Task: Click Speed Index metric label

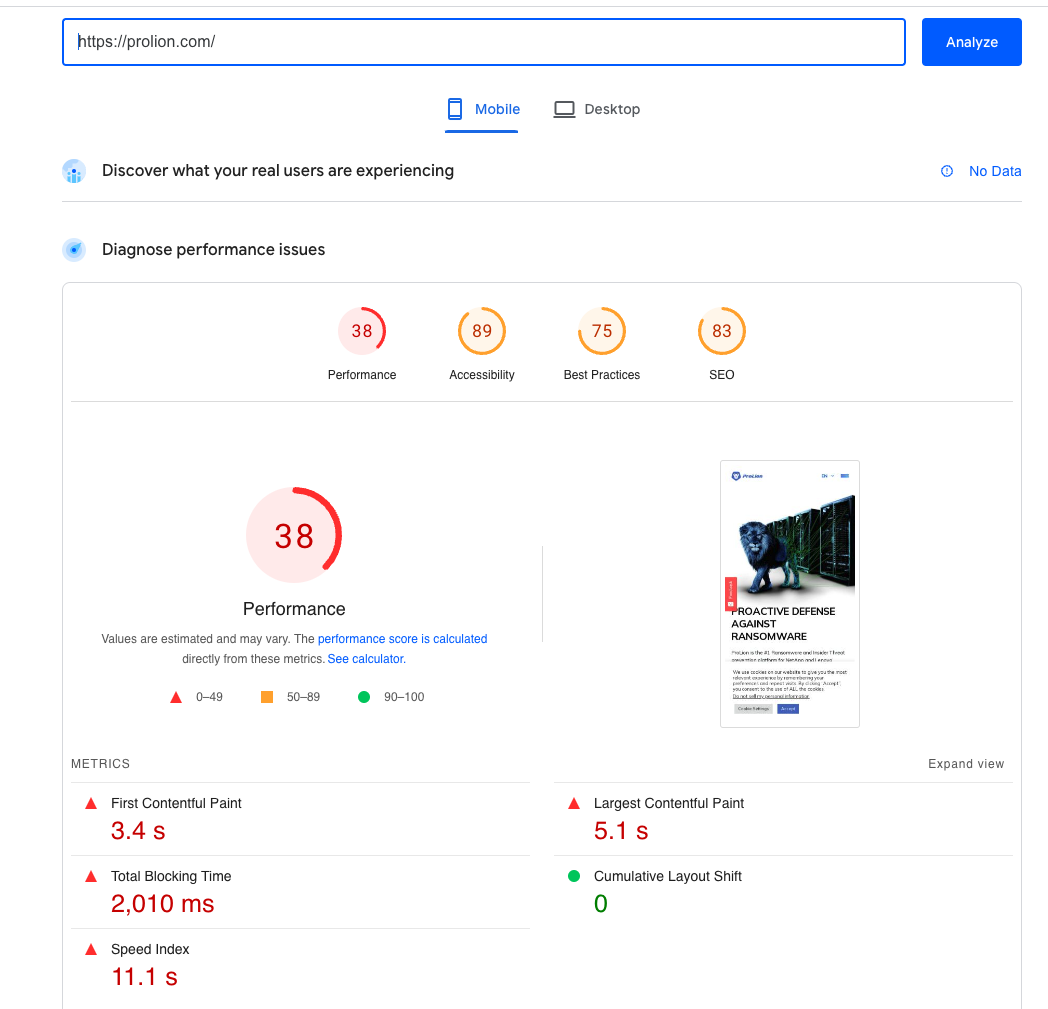Action: [x=150, y=949]
